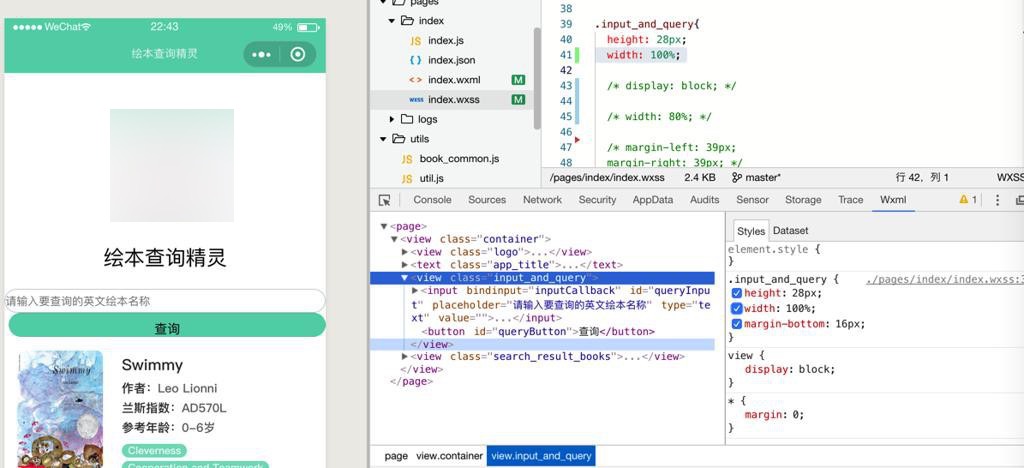Image resolution: width=1024 pixels, height=468 pixels.
Task: Open the devtools more options kebab menu
Action: [x=997, y=200]
